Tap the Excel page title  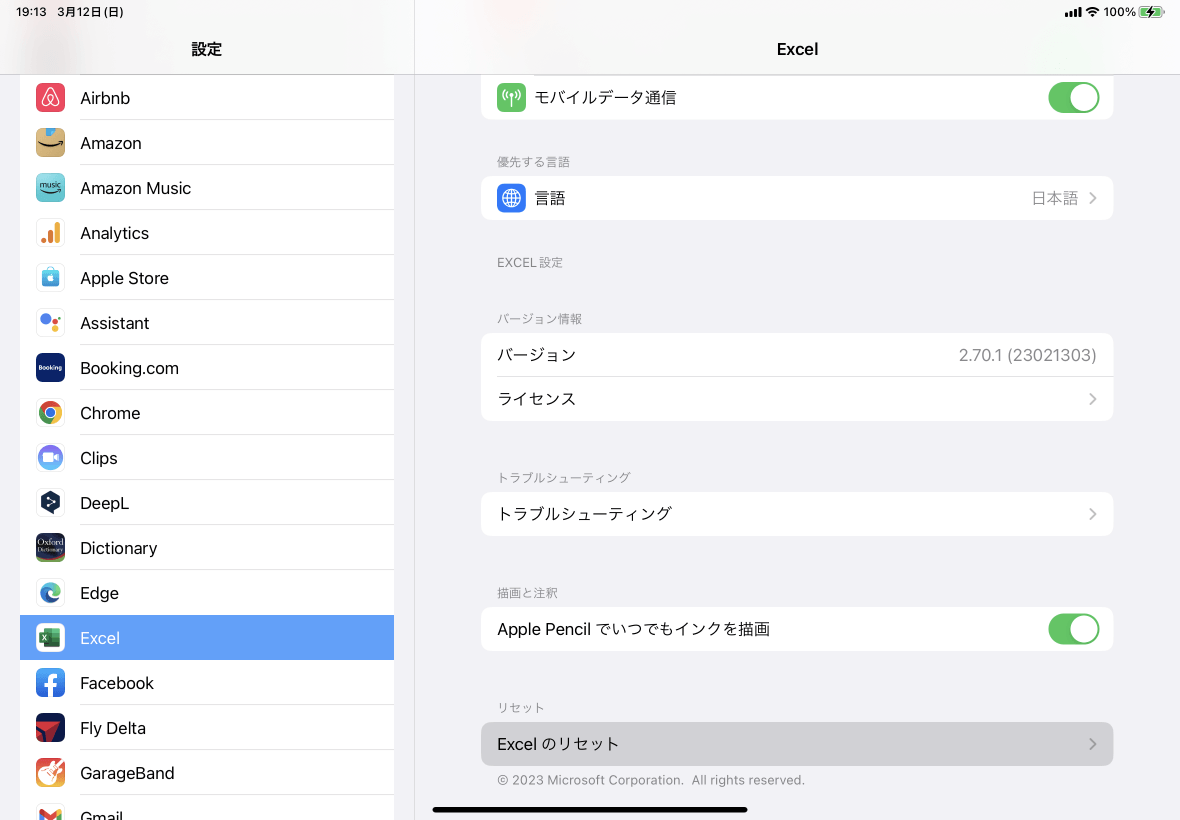(x=797, y=50)
